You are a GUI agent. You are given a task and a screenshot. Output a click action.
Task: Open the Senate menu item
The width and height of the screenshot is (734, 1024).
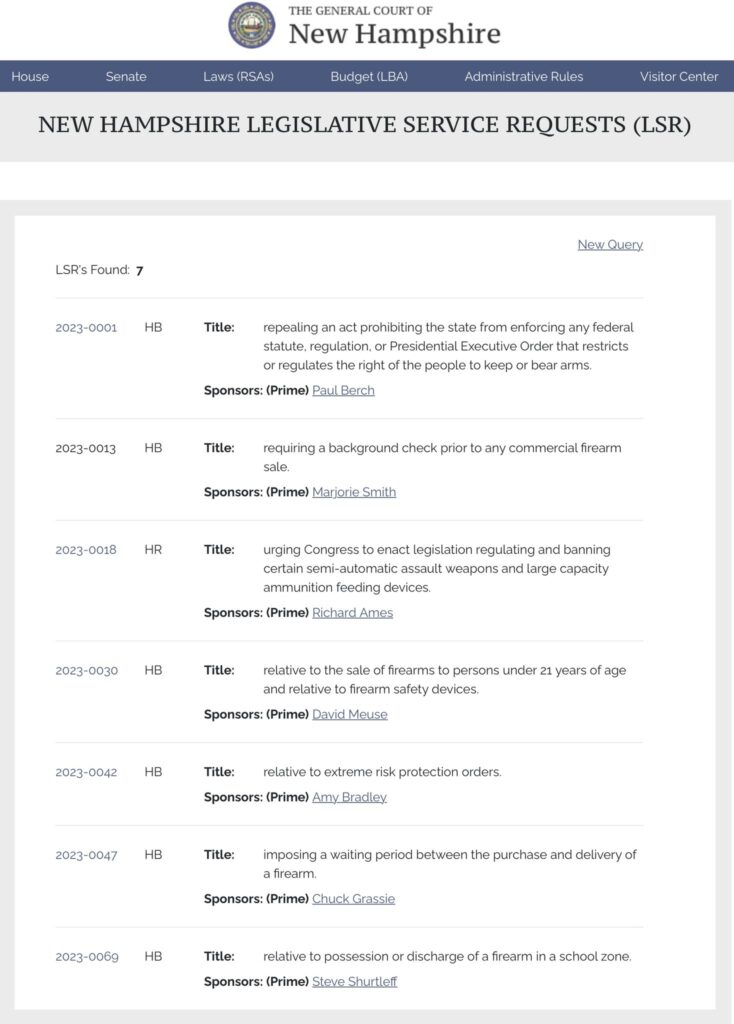126,76
